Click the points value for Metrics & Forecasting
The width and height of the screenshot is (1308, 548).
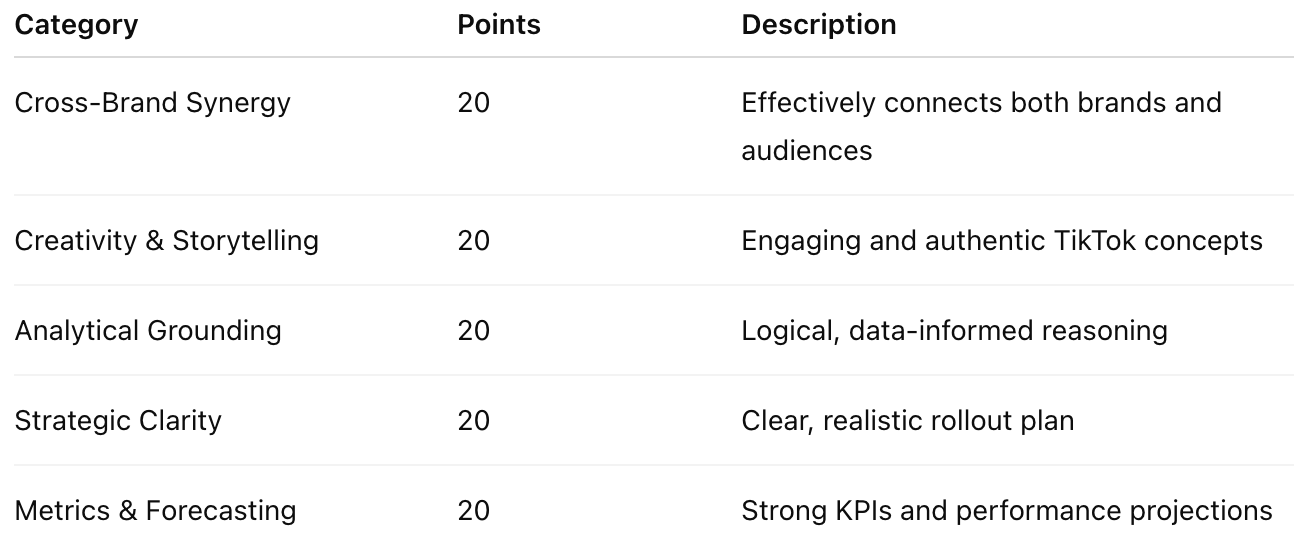(x=474, y=511)
